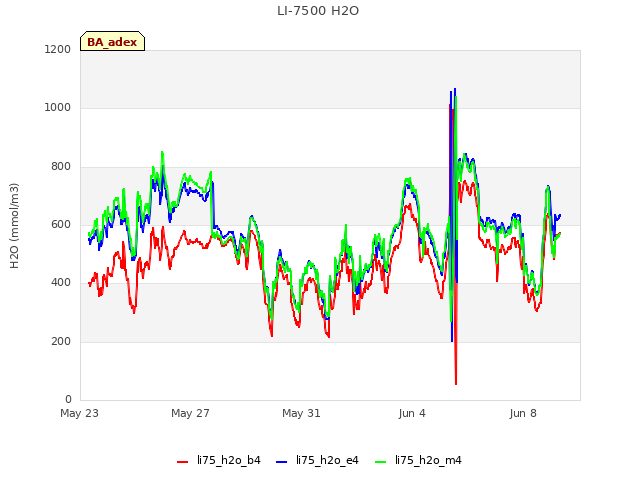
Task: Click the 1200 y-axis tick label
Action: pyautogui.click(x=58, y=49)
